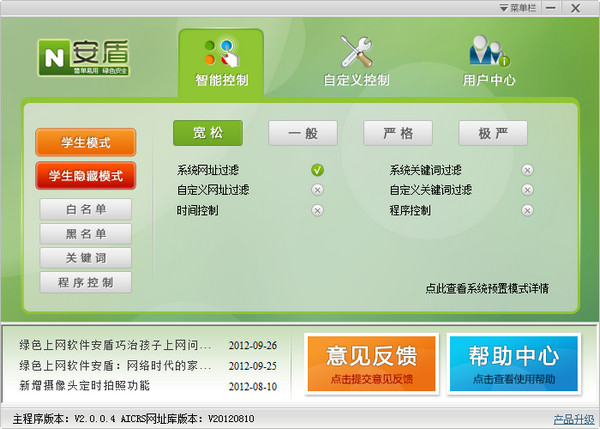600x429 pixels.
Task: Enable 自定义关键词过滤 status icon
Action: click(x=527, y=190)
